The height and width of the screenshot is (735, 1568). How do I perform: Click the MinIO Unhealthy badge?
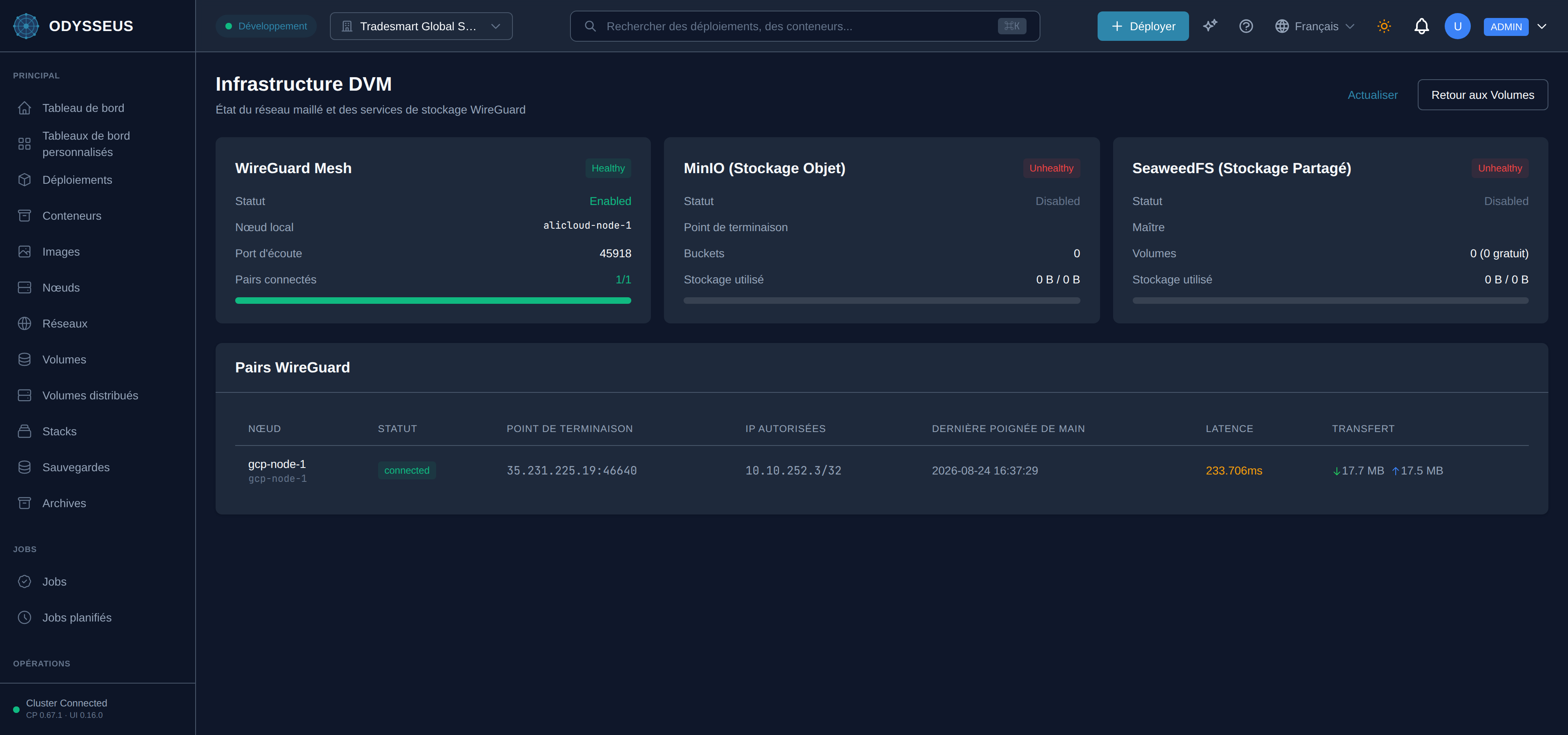[1051, 169]
